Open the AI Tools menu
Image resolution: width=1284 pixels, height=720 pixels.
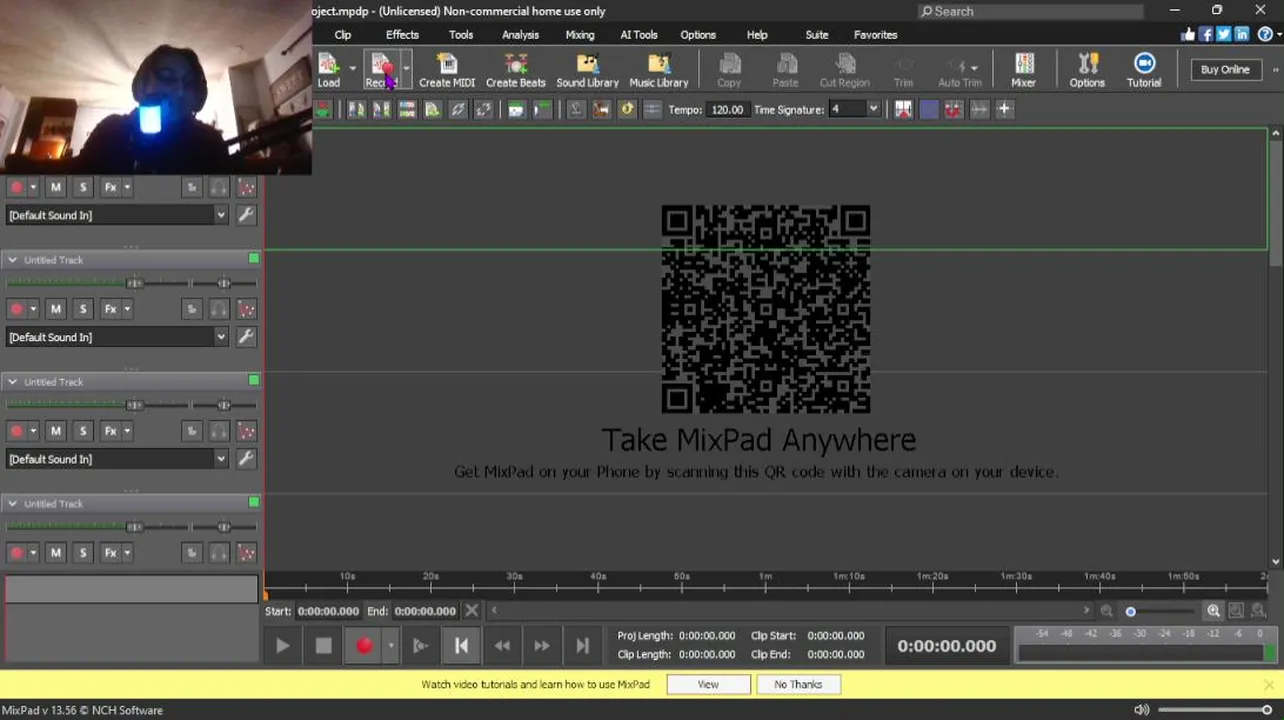pyautogui.click(x=639, y=34)
